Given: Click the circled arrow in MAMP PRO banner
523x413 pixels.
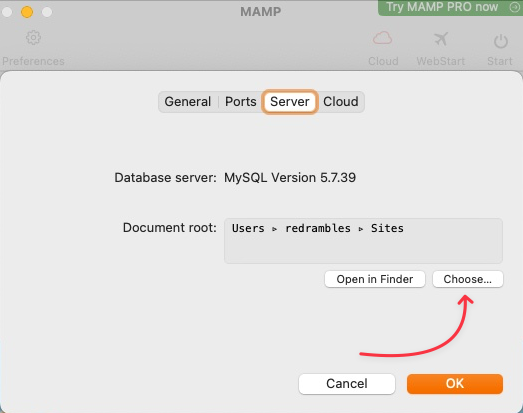Looking at the screenshot, I should [515, 7].
